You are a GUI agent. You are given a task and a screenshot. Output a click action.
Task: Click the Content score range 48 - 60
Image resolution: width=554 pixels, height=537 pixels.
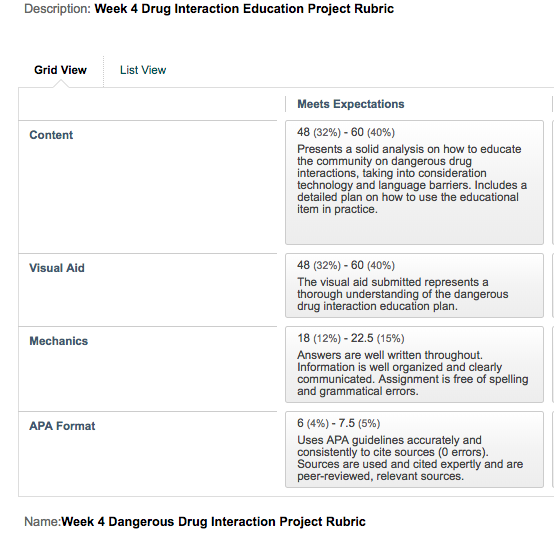pos(346,132)
